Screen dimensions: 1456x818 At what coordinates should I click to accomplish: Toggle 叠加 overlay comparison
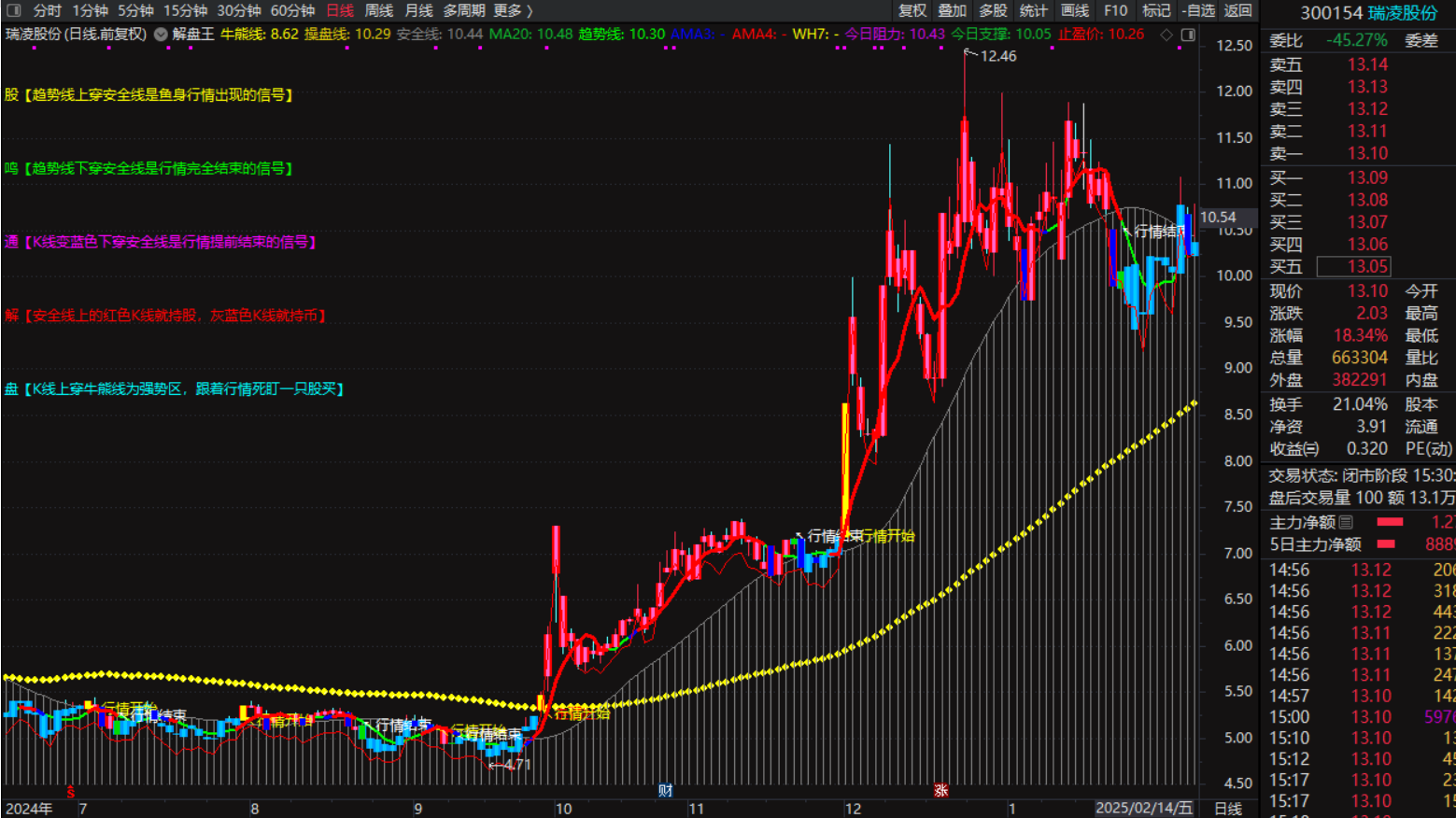[952, 10]
